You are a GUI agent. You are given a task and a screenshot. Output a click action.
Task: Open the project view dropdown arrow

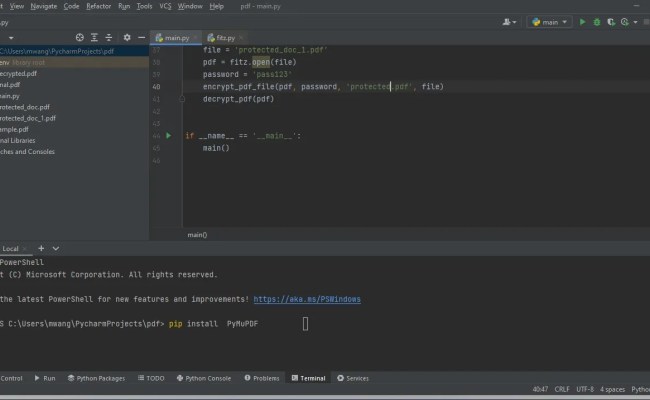[x=11, y=38]
